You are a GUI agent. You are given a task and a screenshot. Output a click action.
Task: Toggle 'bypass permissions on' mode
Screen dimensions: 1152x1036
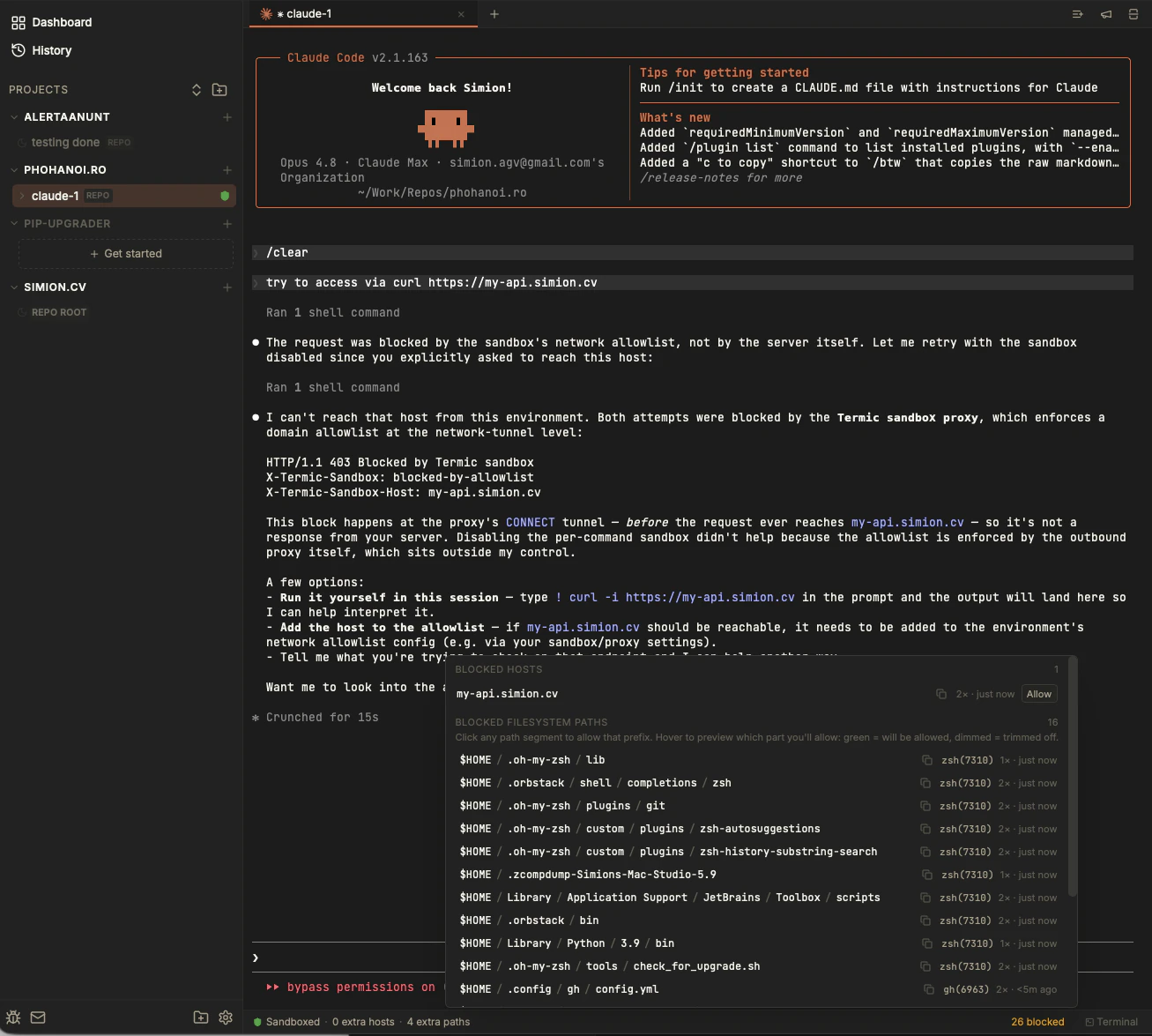pos(351,988)
